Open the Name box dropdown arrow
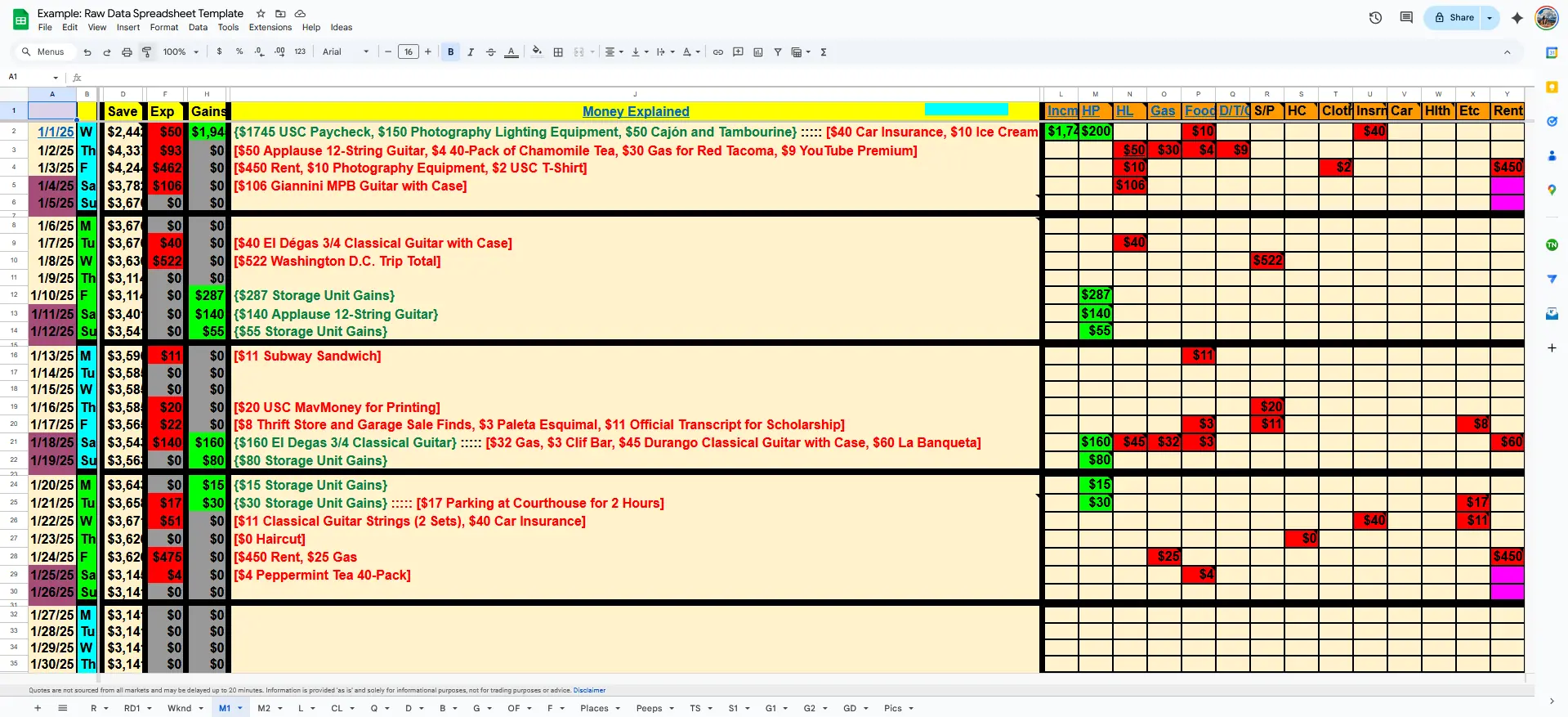This screenshot has width=1568, height=717. pos(56,78)
